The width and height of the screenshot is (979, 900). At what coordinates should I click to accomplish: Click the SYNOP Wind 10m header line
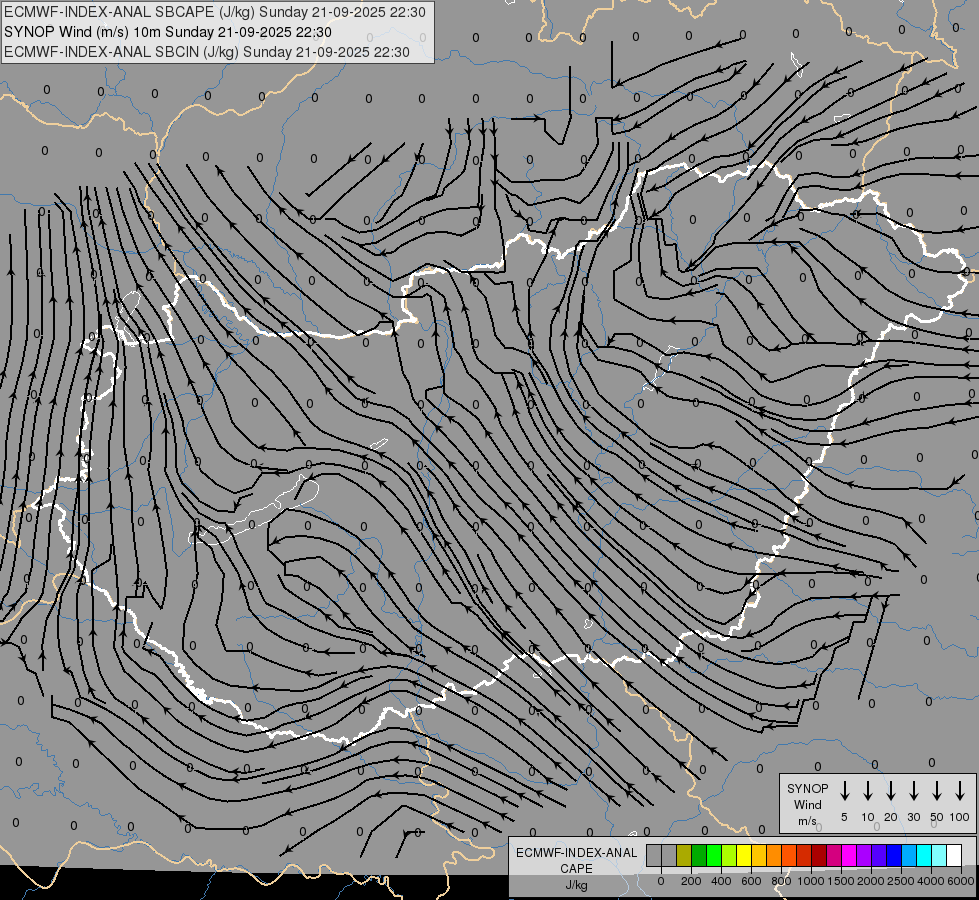pyautogui.click(x=168, y=32)
